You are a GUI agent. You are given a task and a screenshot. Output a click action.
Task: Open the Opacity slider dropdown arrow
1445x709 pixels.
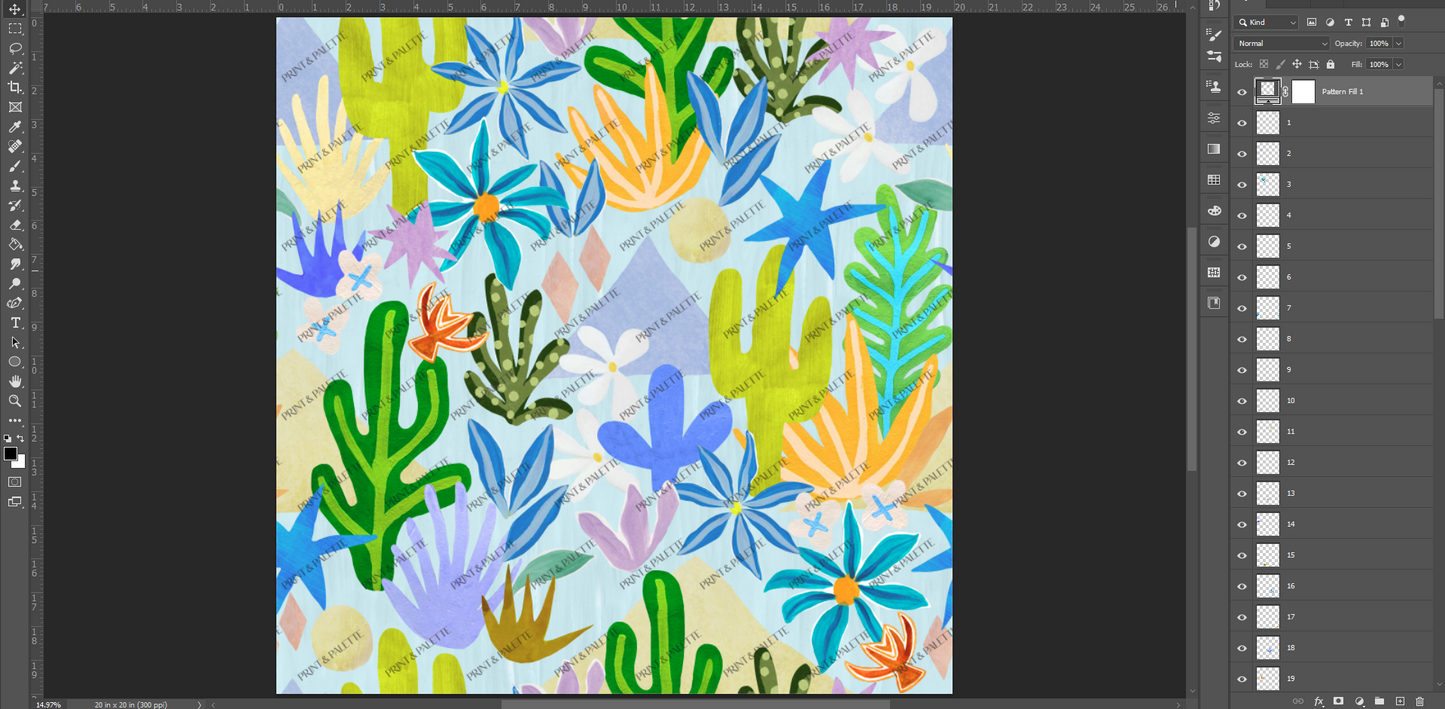1398,43
